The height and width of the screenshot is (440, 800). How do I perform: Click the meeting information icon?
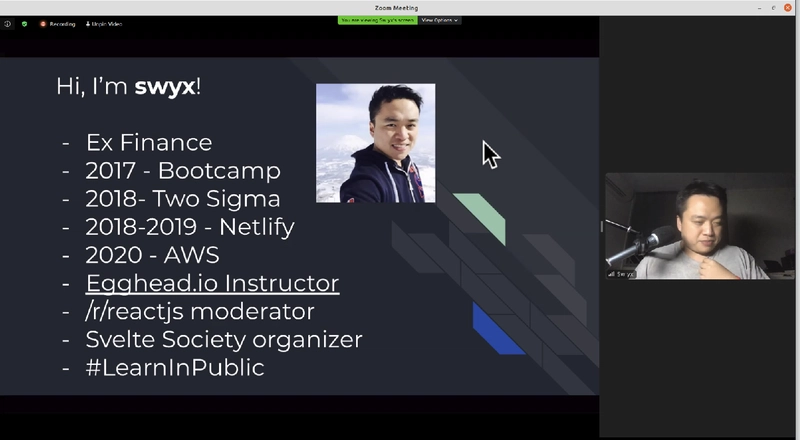pyautogui.click(x=8, y=23)
